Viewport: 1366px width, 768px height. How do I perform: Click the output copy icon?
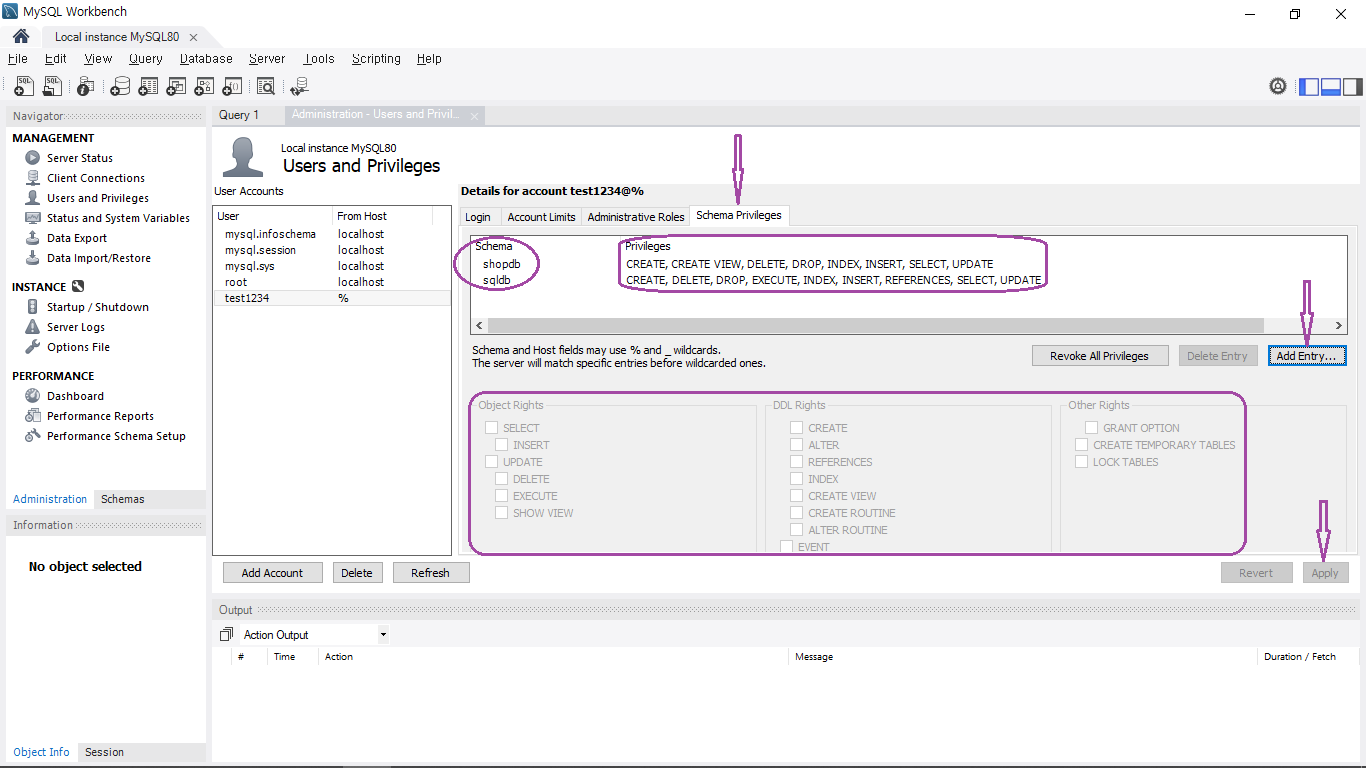226,634
